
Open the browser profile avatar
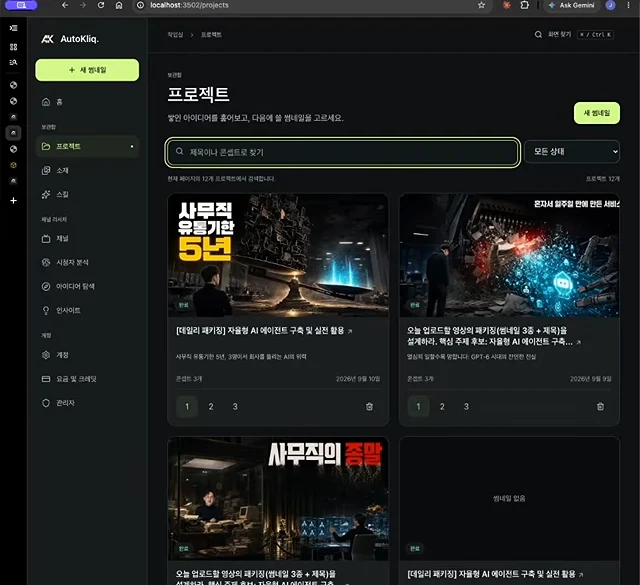tap(610, 5)
